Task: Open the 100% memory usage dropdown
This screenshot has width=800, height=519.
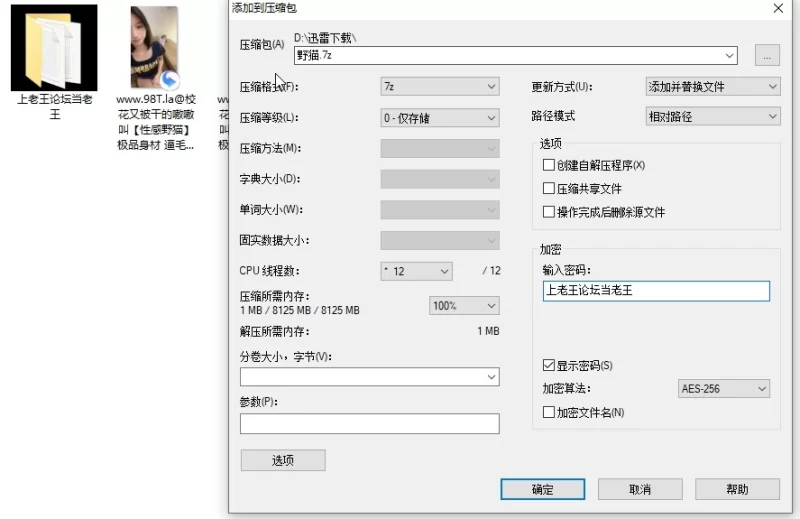Action: pos(464,306)
